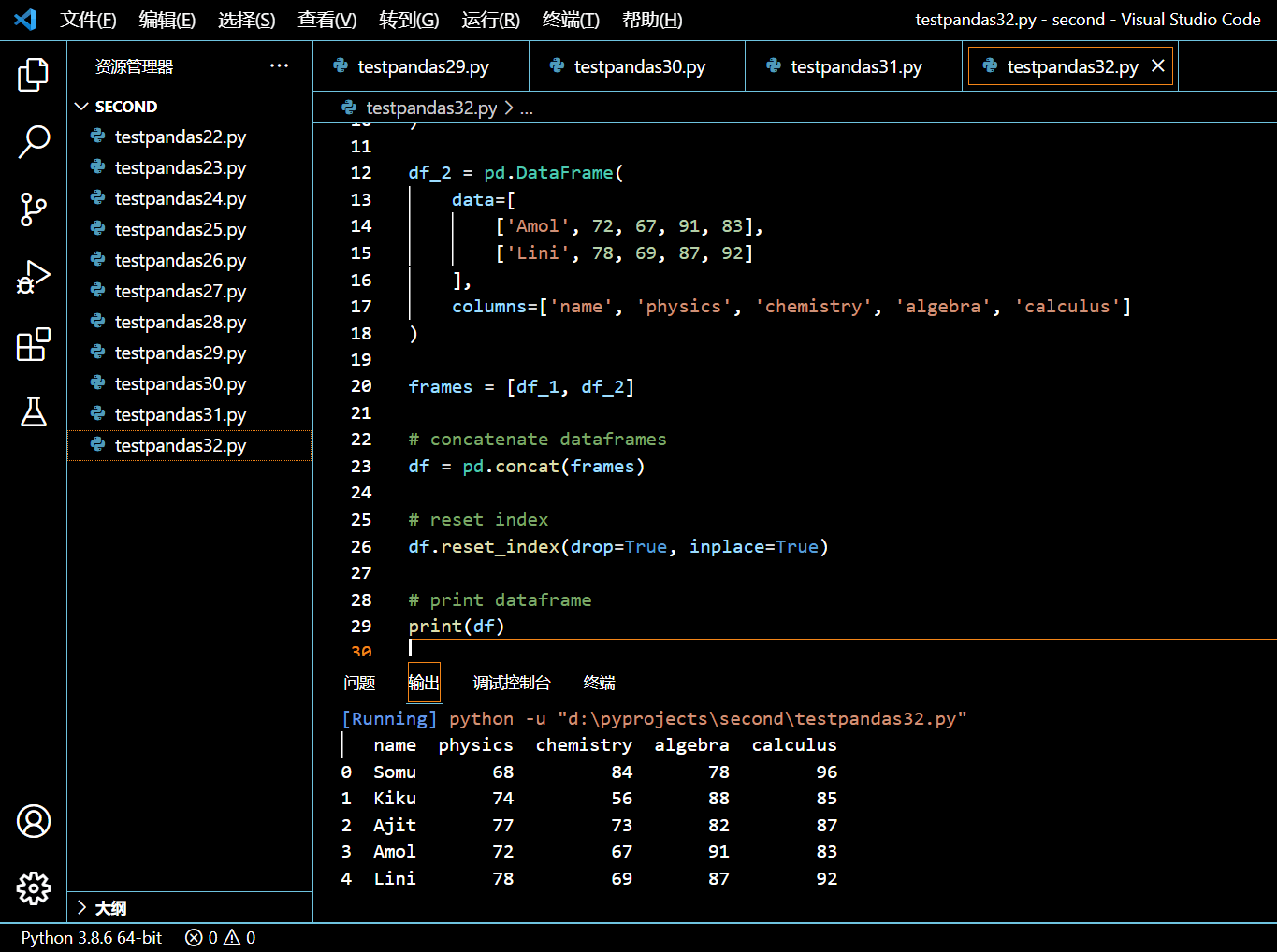Expand the 大纲 outline section
Image resolution: width=1277 pixels, height=952 pixels.
(x=82, y=907)
